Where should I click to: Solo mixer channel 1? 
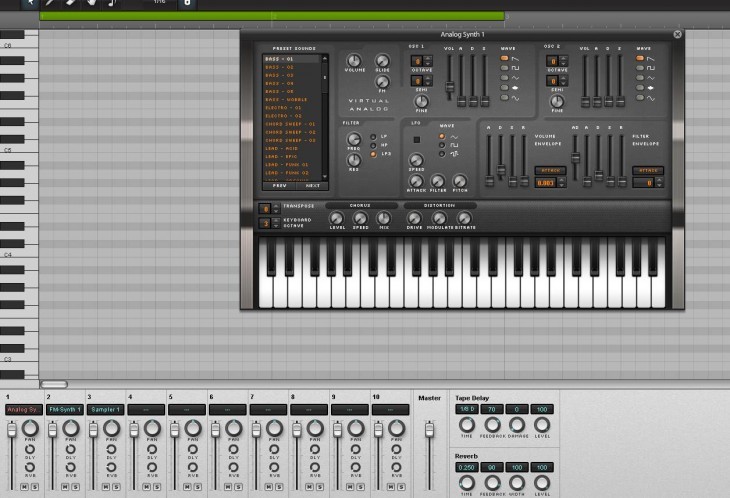pos(34,487)
